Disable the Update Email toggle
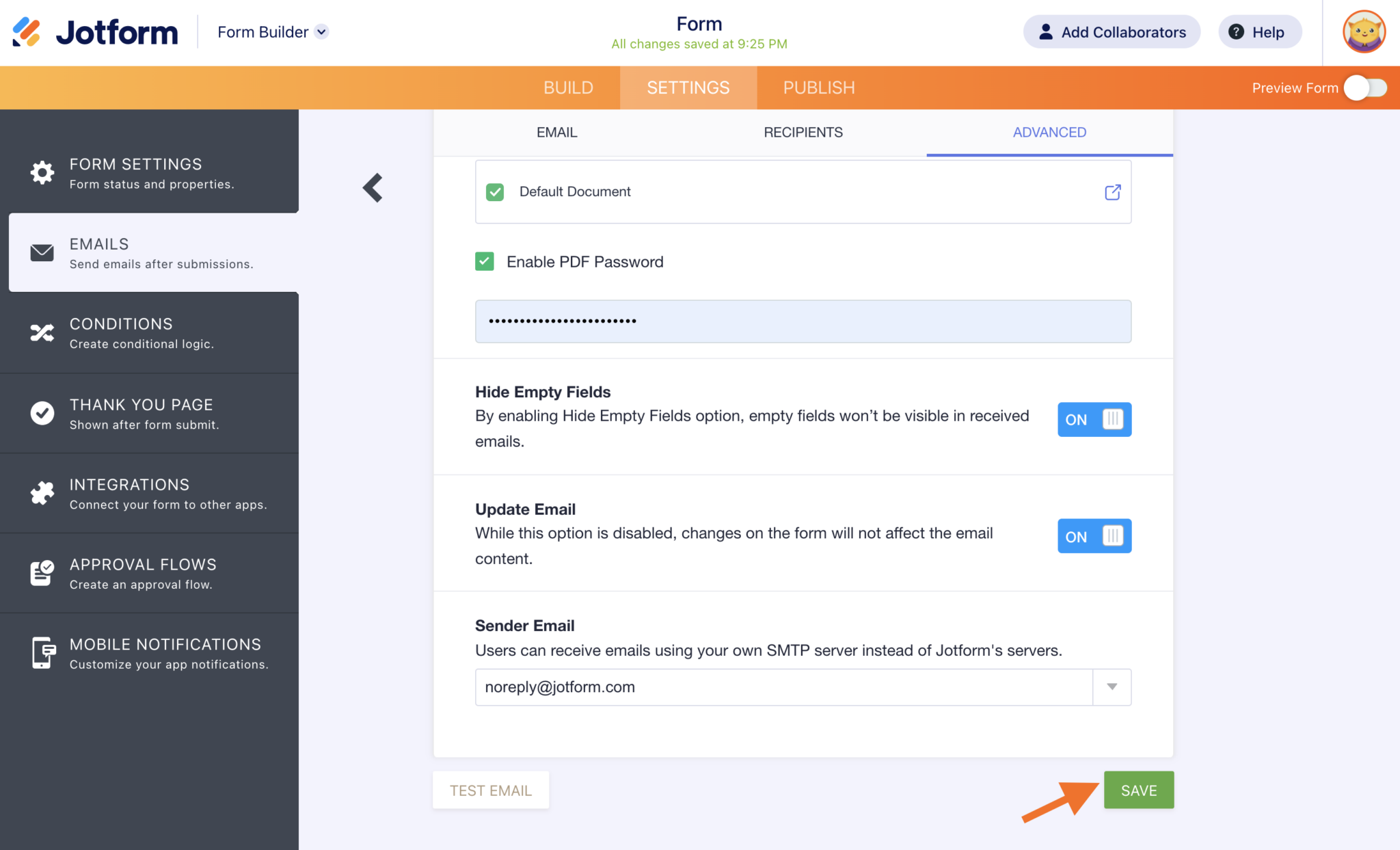Viewport: 1400px width, 850px height. (x=1094, y=536)
